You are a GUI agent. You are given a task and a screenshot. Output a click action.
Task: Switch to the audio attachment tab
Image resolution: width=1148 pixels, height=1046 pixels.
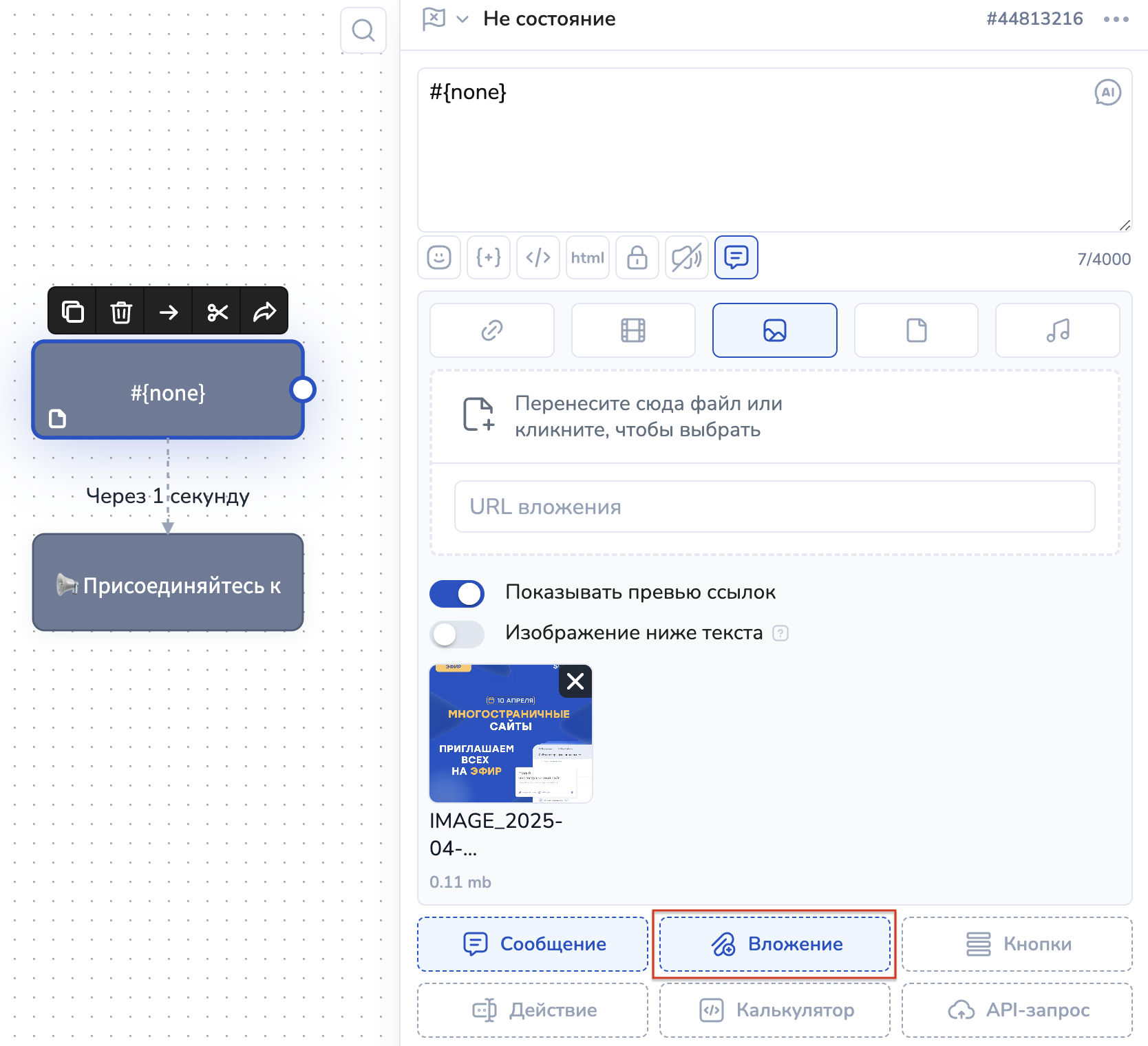point(1057,330)
